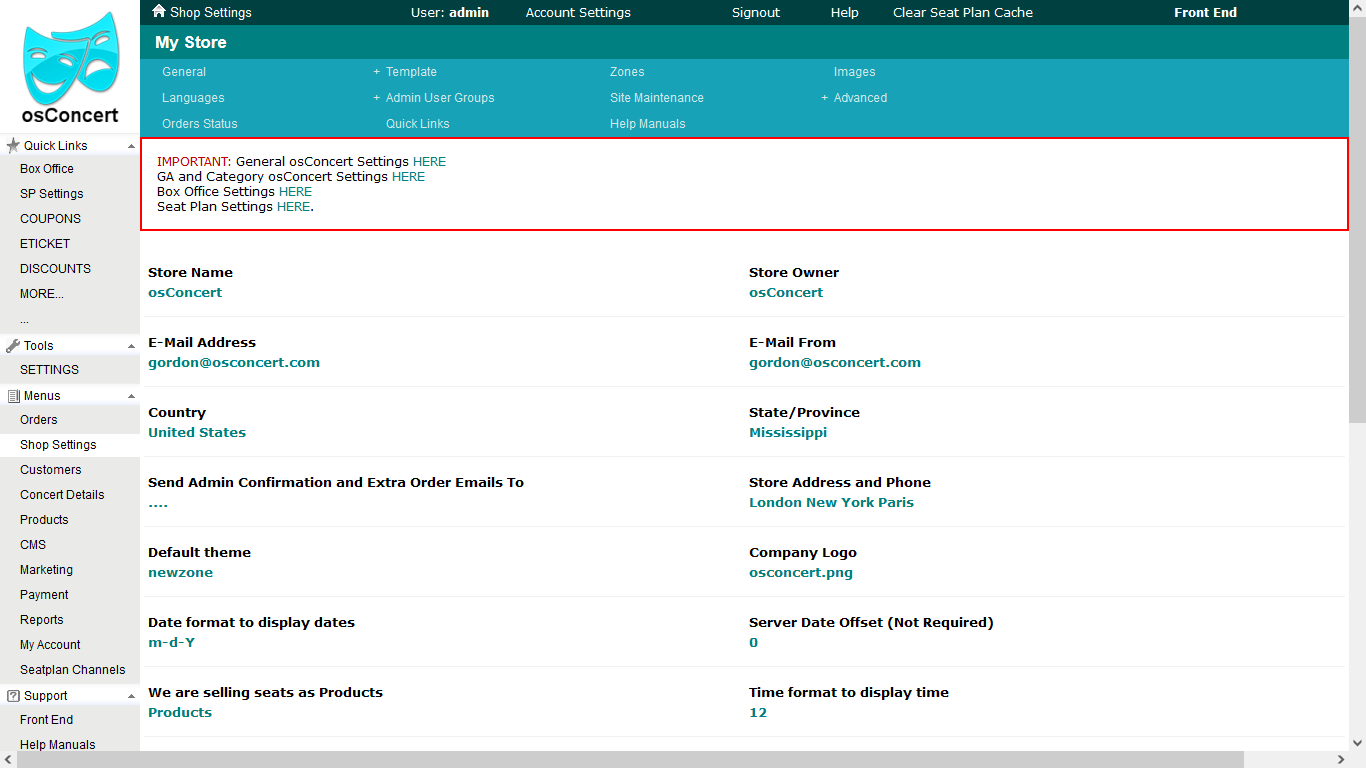Click the Signout link in top bar
The width and height of the screenshot is (1366, 768).
coord(755,13)
